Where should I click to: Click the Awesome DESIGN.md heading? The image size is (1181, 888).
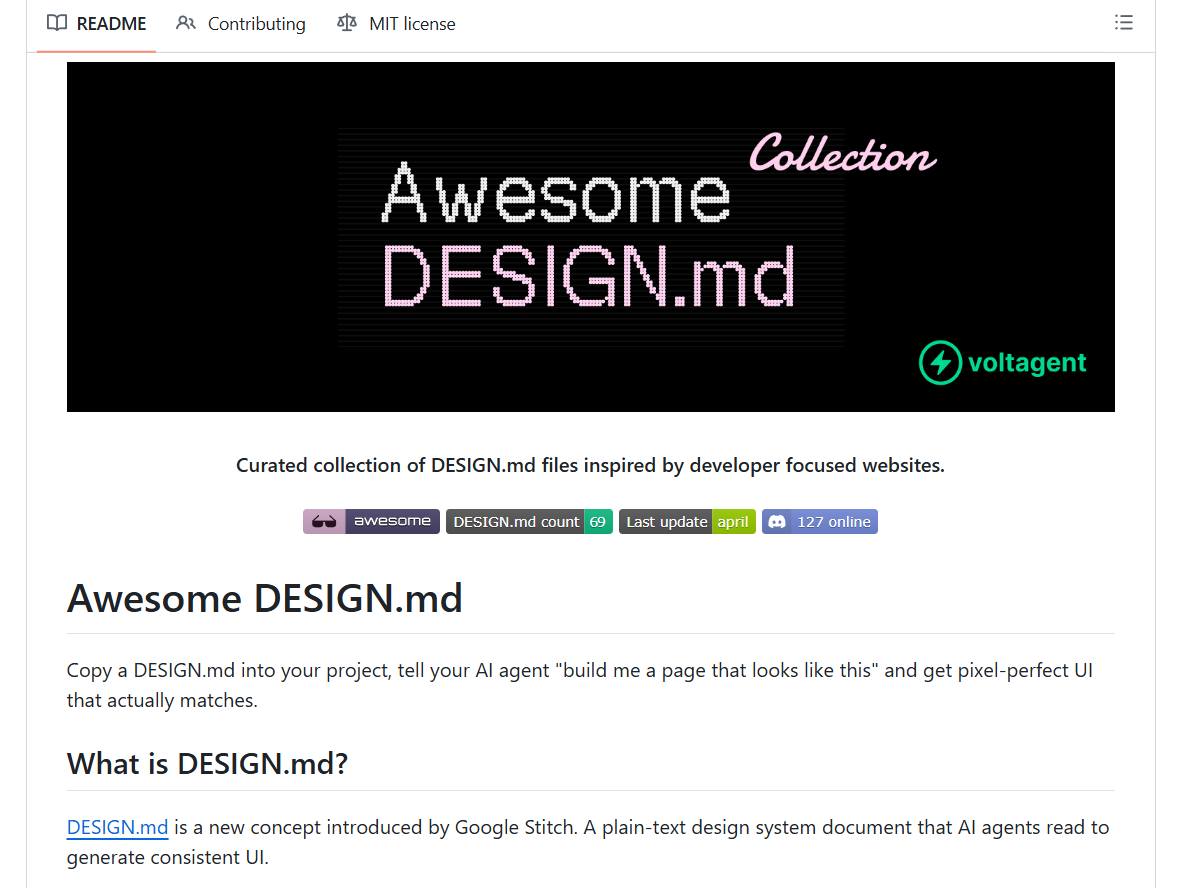(x=264, y=599)
